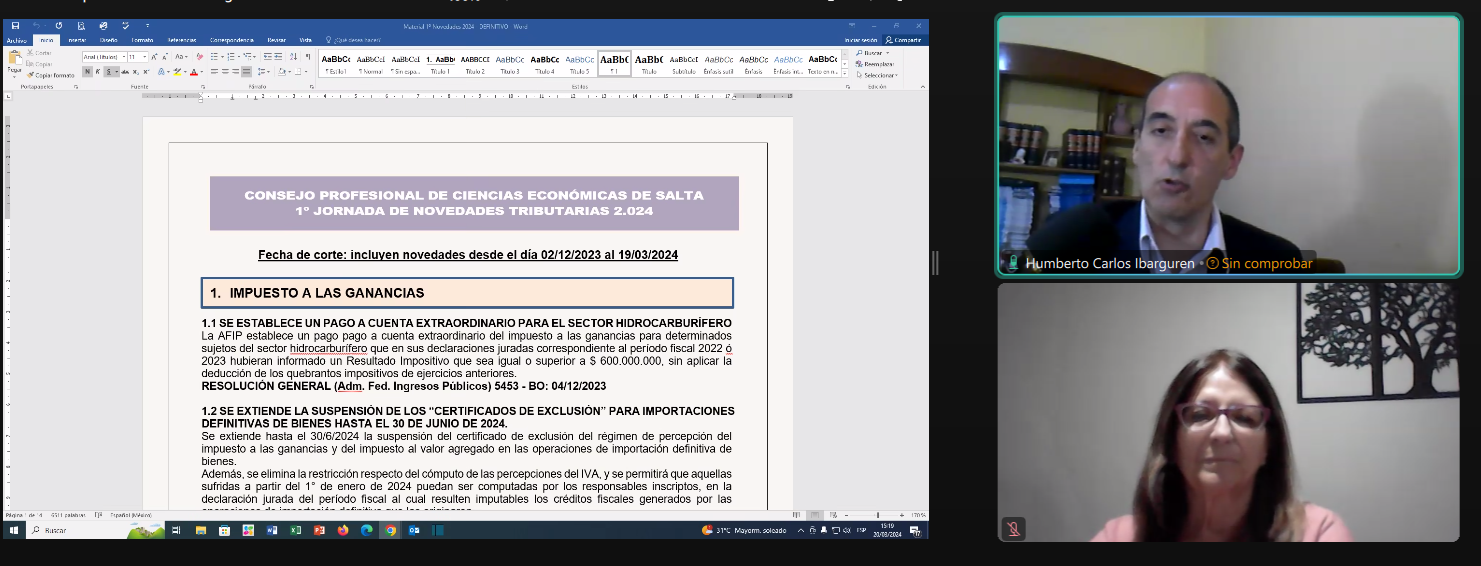Show paragraph marks (¶)
The height and width of the screenshot is (566, 1481).
(308, 57)
